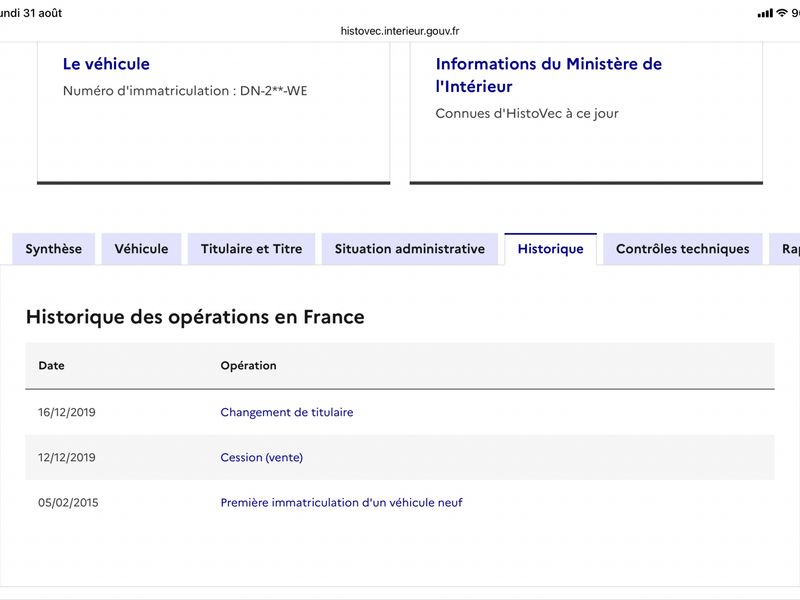Click the Opération column header

click(x=248, y=365)
